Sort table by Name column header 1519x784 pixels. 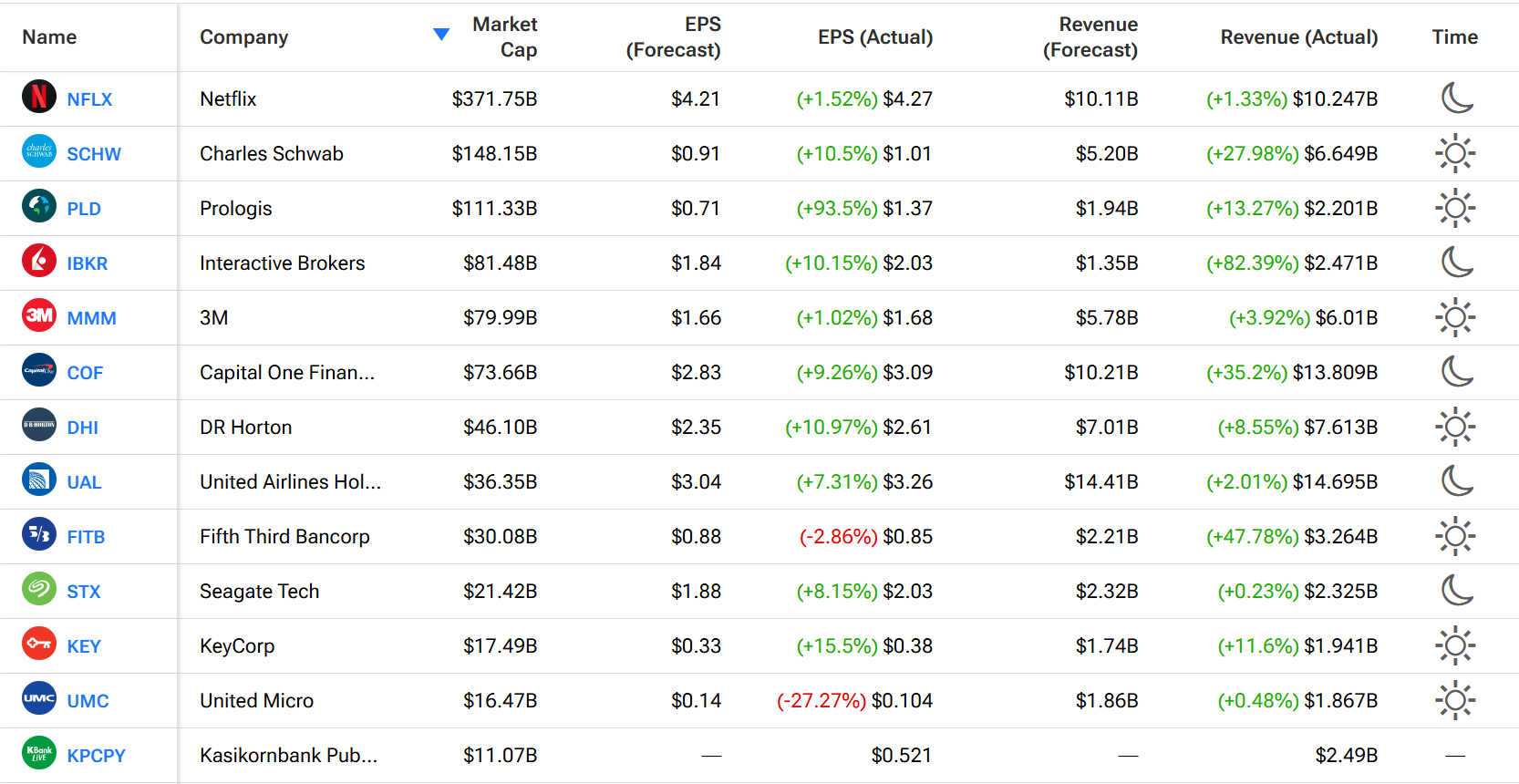click(x=49, y=37)
